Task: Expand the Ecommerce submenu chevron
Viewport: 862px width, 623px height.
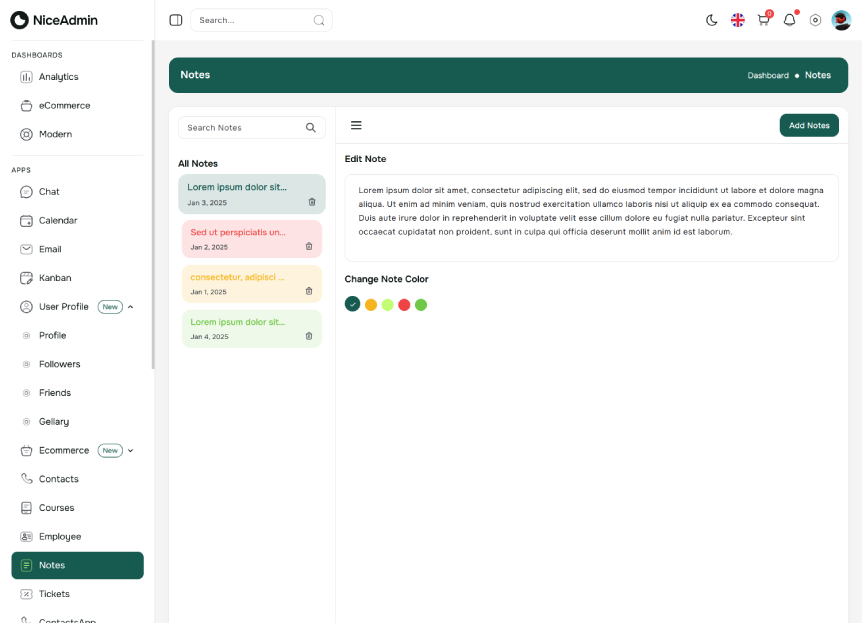Action: click(131, 450)
